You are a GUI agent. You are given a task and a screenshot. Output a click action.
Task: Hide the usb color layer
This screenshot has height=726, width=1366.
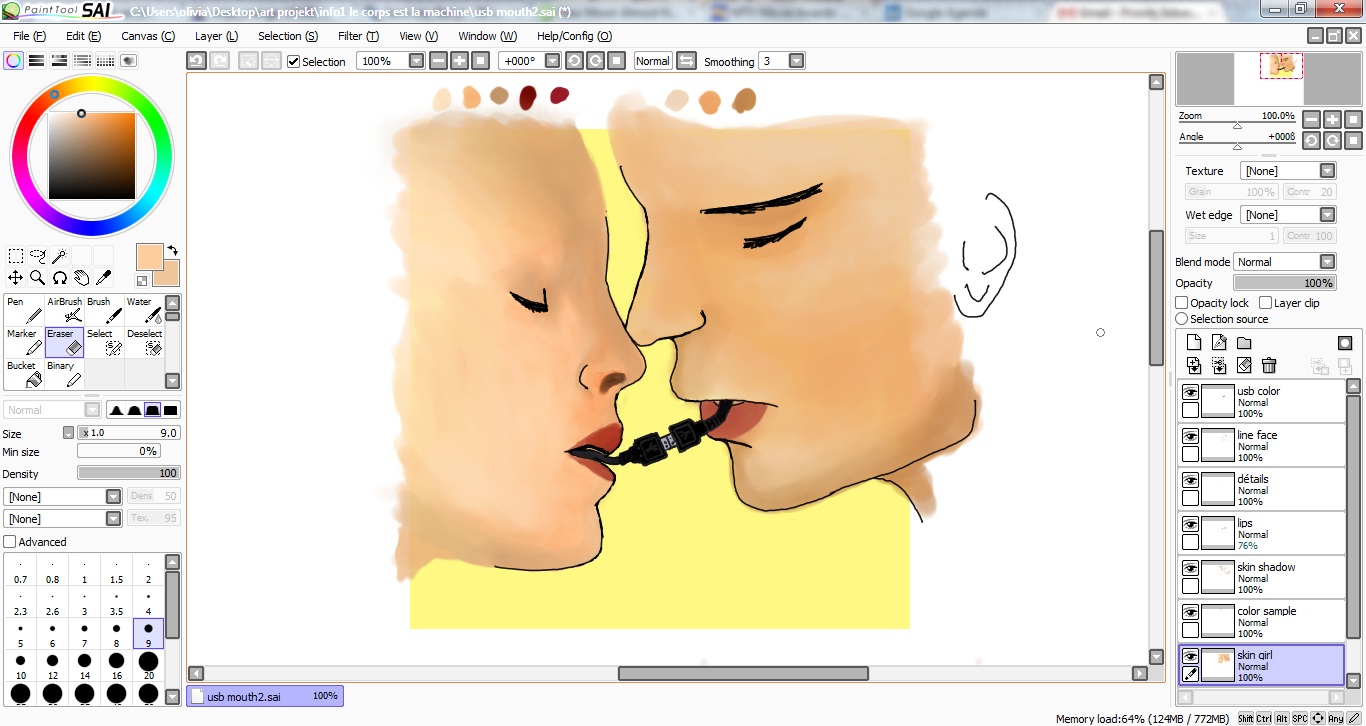click(1190, 393)
